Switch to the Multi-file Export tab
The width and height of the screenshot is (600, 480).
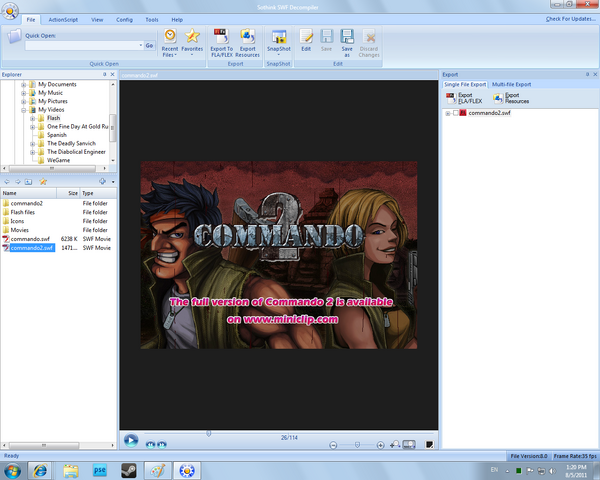511,84
